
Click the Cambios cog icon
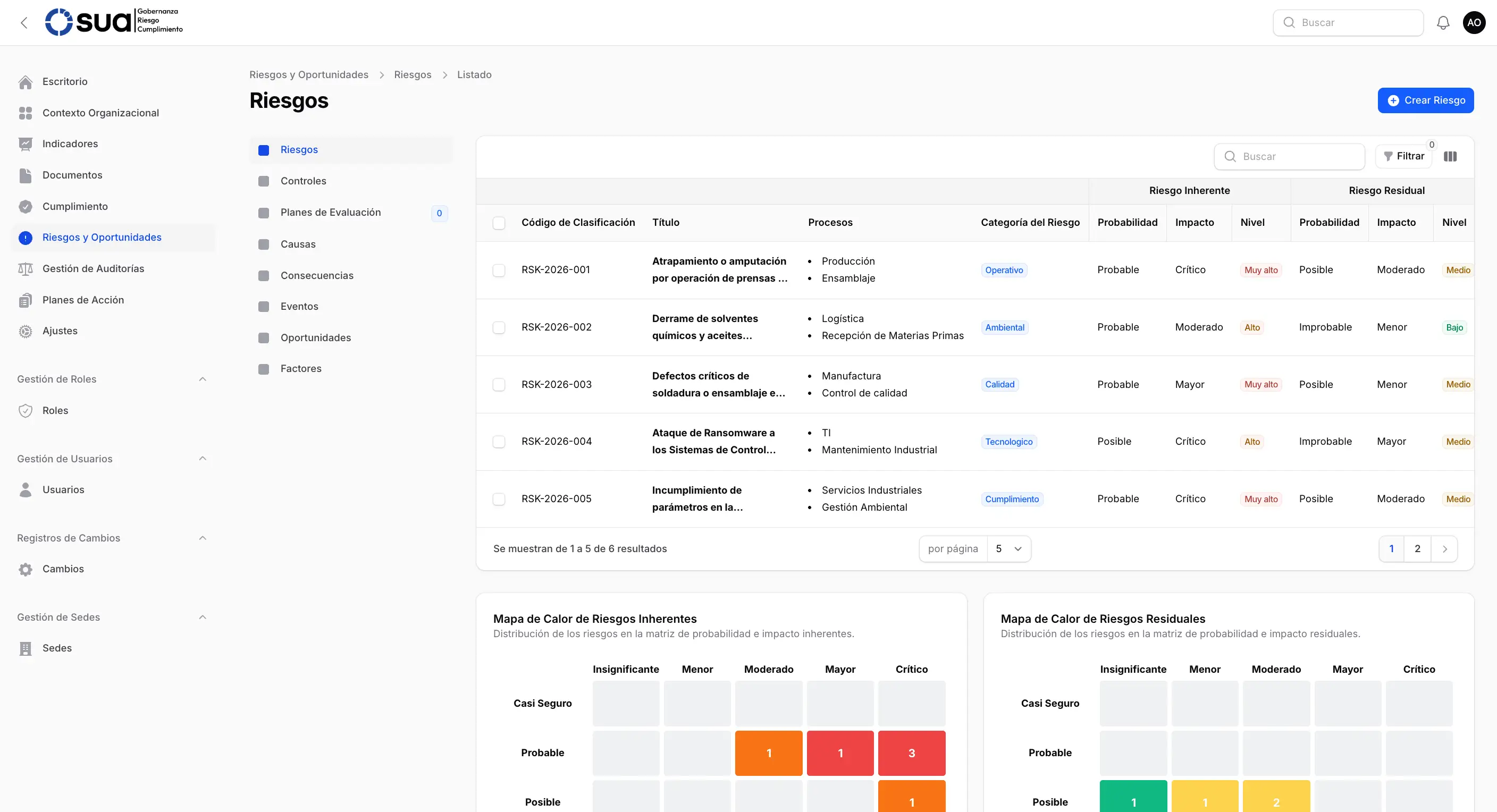click(26, 569)
